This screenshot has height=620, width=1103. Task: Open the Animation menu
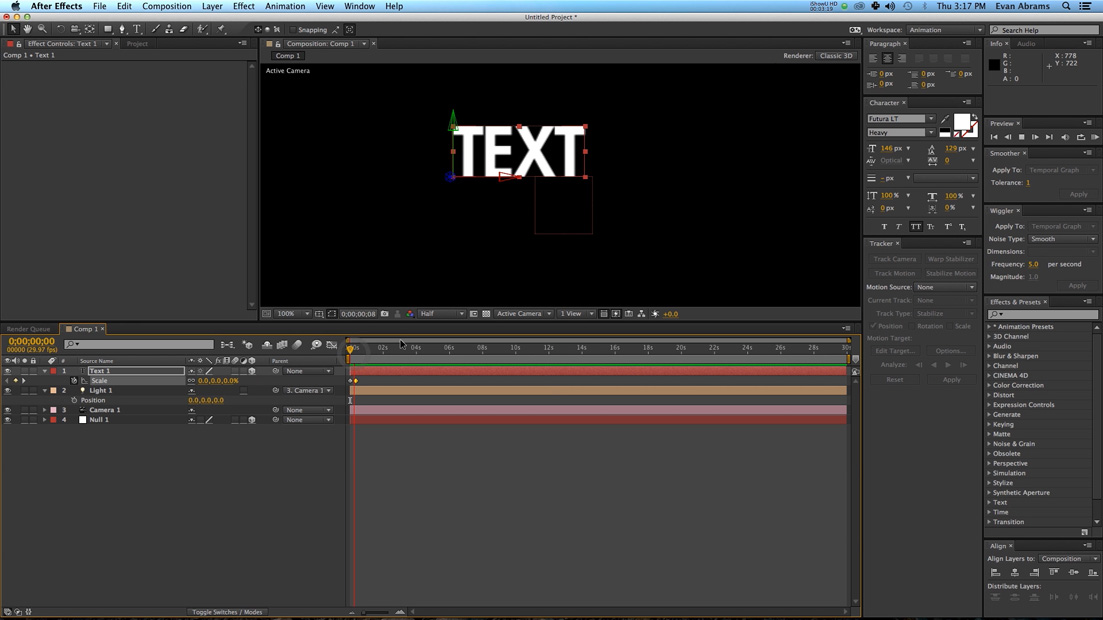285,6
